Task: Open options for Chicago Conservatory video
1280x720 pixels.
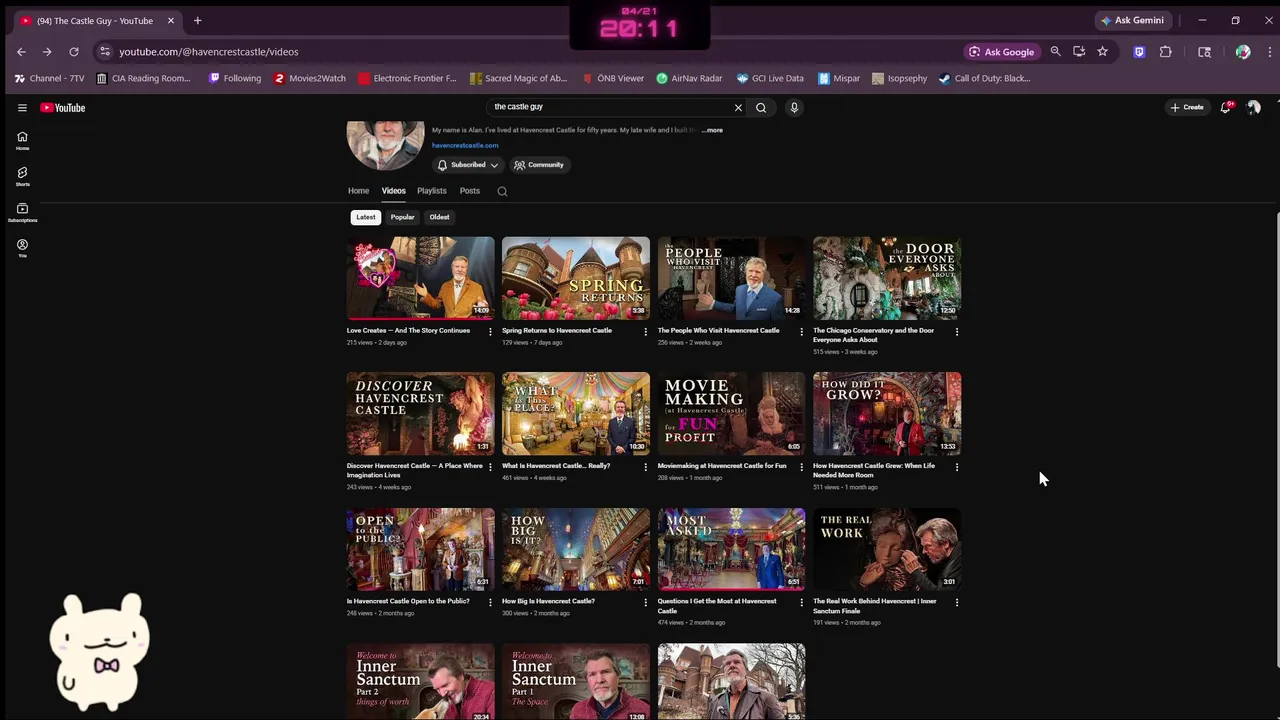Action: [957, 331]
